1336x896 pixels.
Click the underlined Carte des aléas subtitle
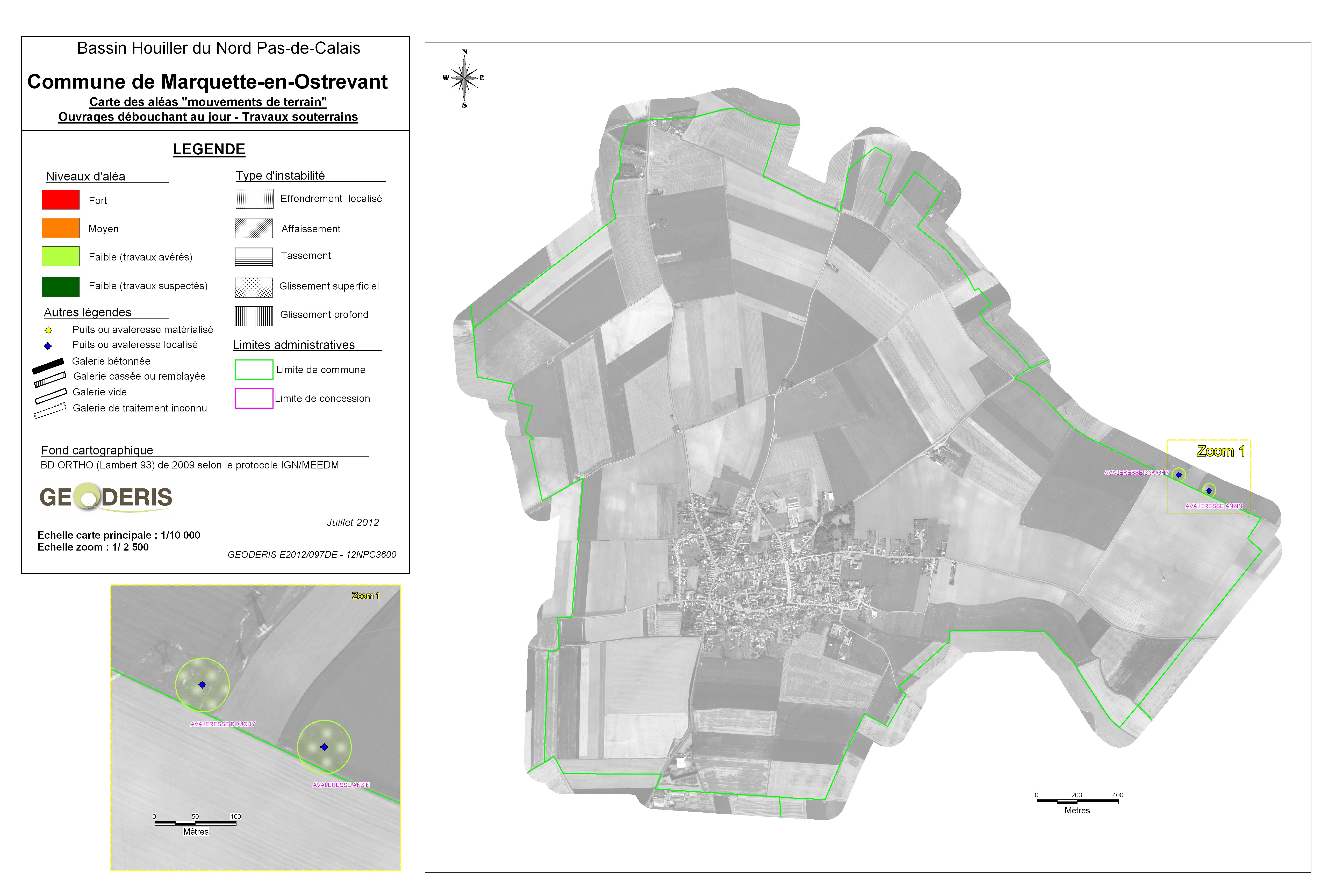pyautogui.click(x=208, y=102)
